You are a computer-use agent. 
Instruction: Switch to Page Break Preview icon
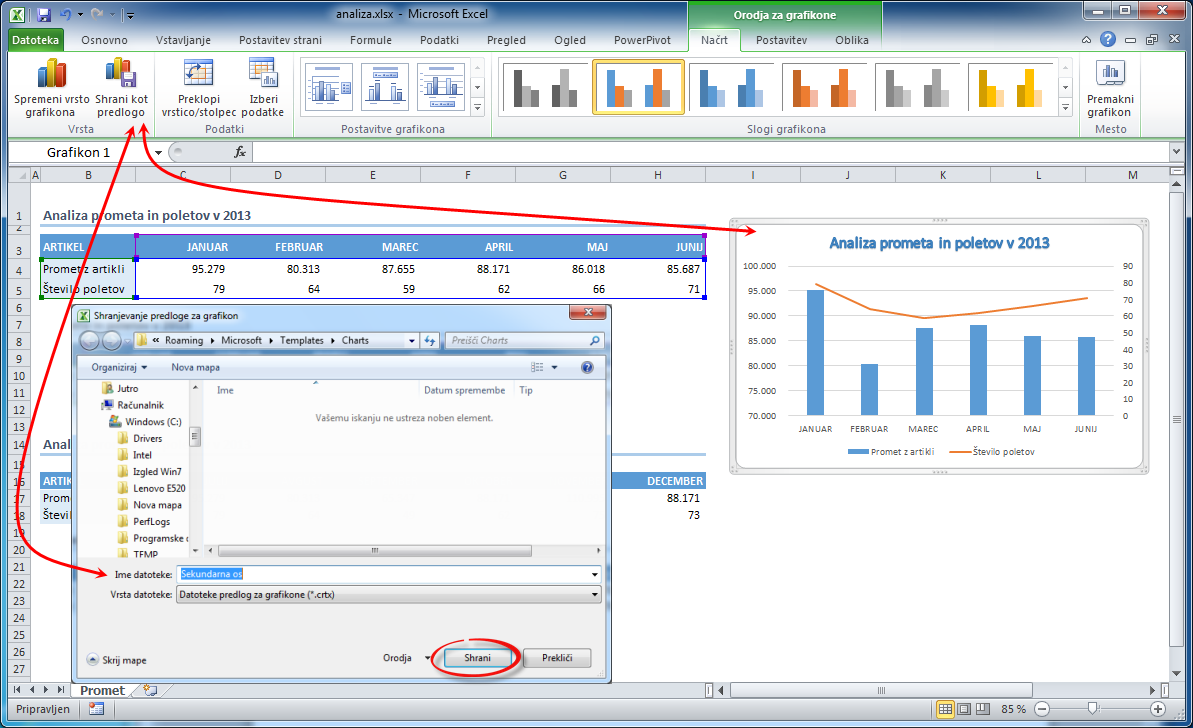(x=983, y=709)
